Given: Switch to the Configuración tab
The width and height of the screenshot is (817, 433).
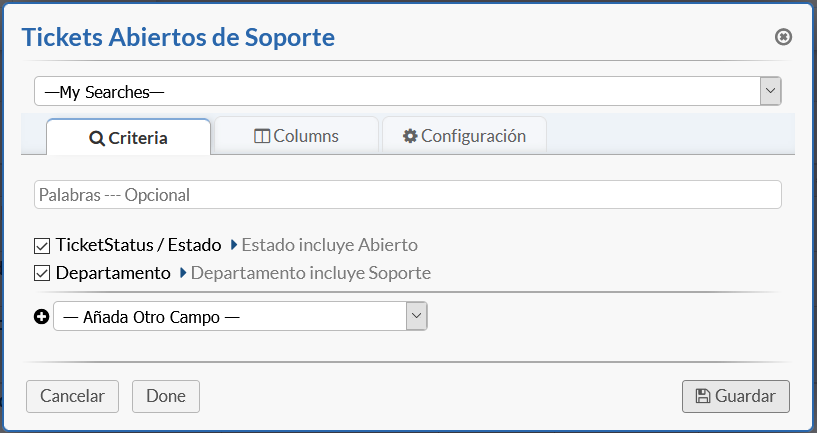Looking at the screenshot, I should (x=464, y=136).
